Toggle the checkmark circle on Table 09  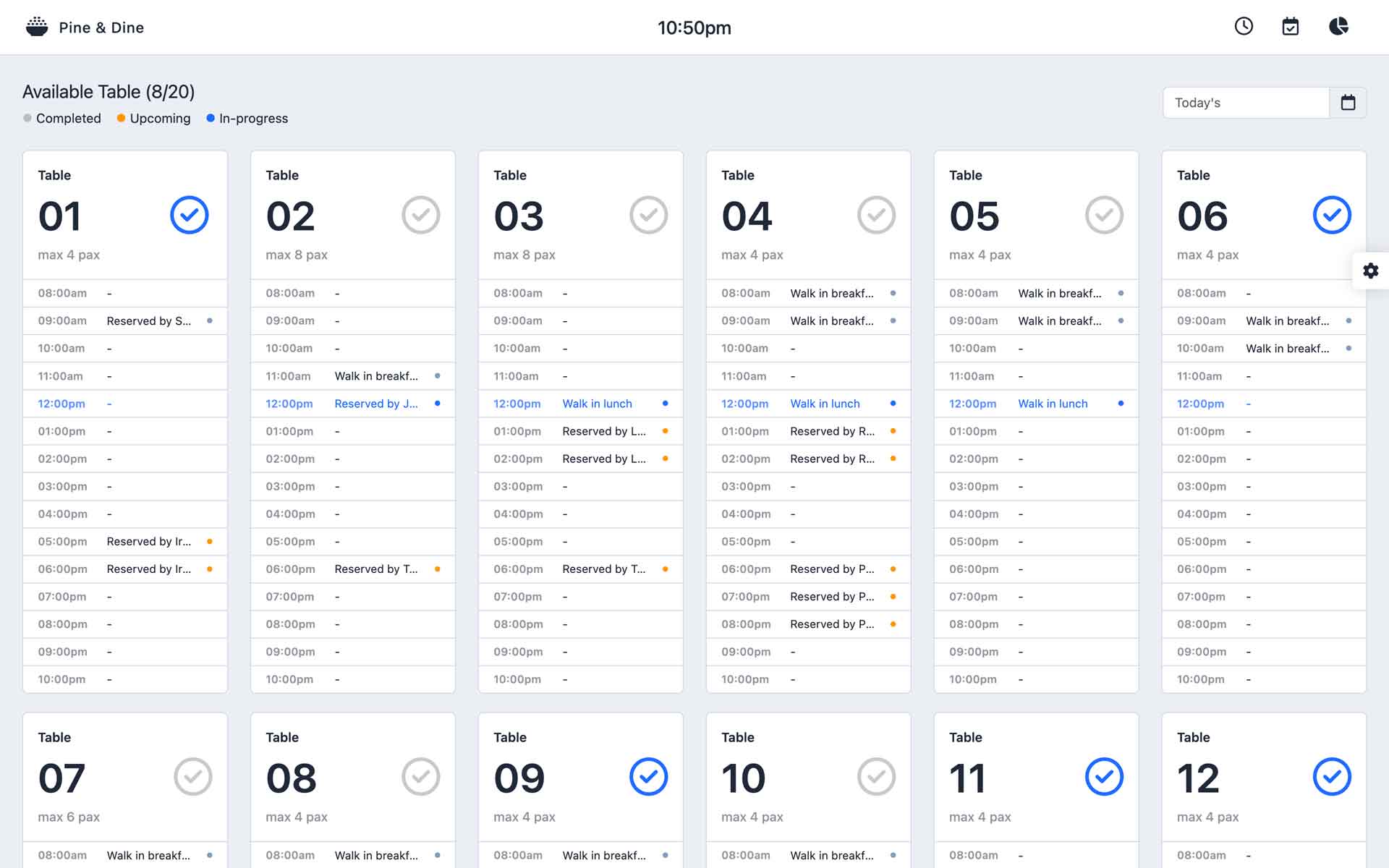[x=648, y=777]
